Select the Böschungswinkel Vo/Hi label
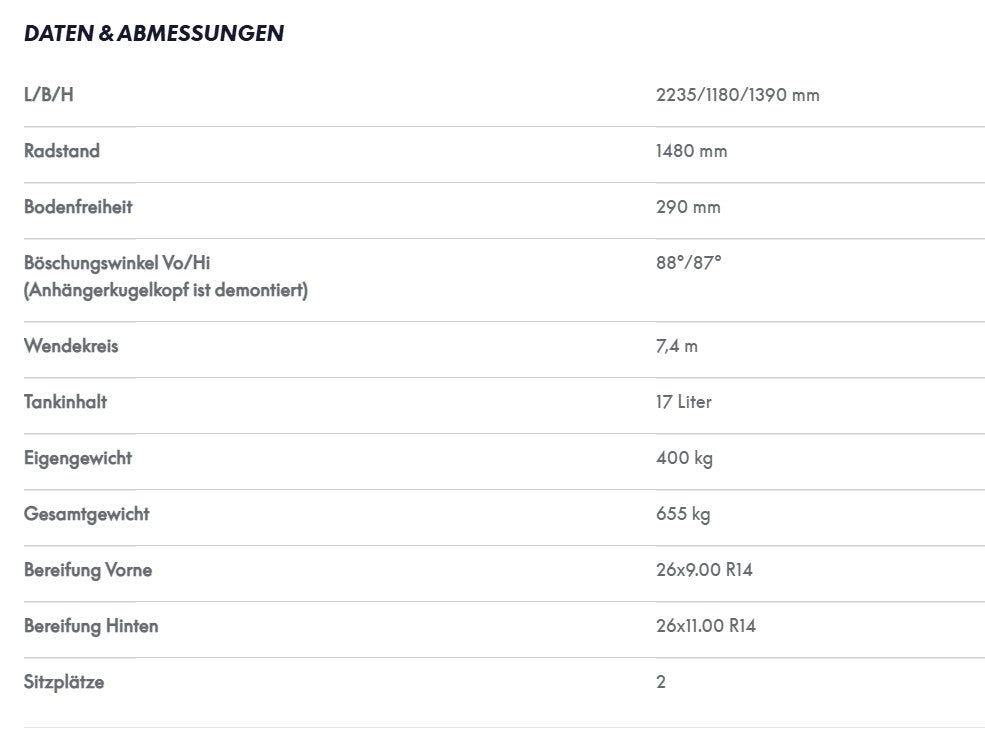This screenshot has width=985, height=744. pos(117,262)
